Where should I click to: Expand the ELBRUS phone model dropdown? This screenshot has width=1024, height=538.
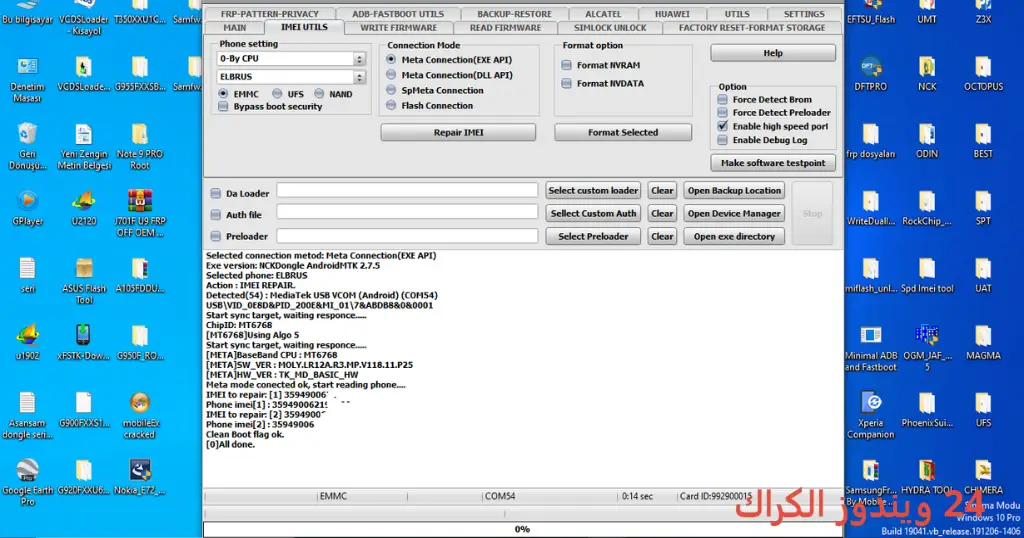[x=359, y=77]
